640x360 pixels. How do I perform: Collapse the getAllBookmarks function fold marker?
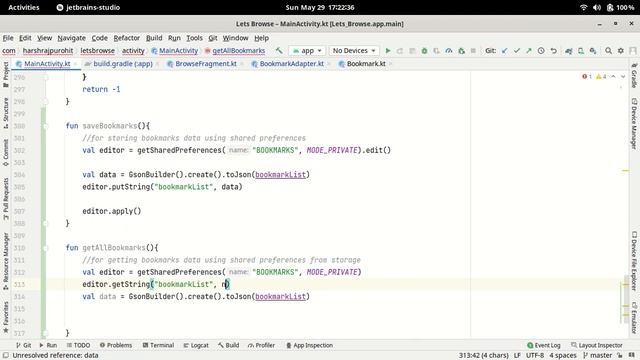pyautogui.click(x=45, y=248)
